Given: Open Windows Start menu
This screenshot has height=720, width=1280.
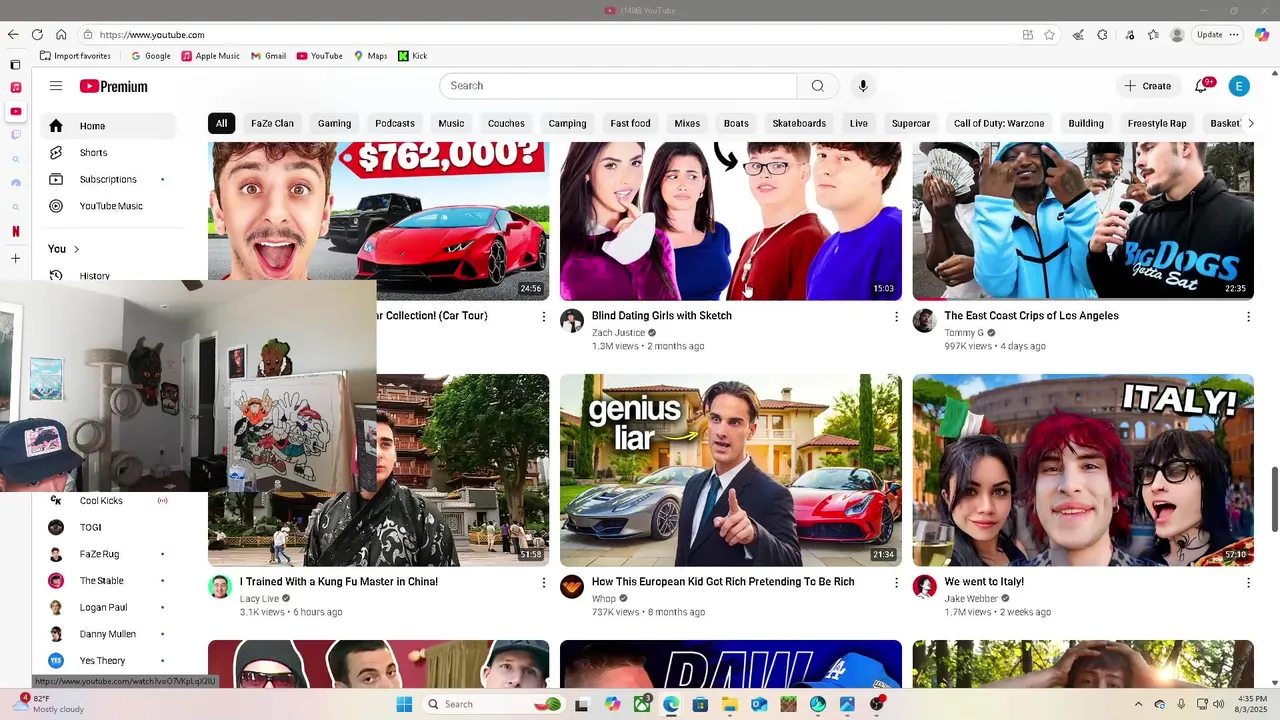Looking at the screenshot, I should (x=404, y=704).
